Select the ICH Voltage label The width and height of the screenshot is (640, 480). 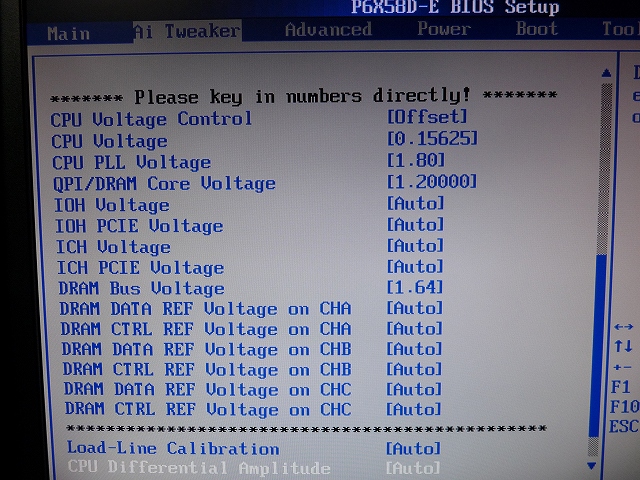pyautogui.click(x=113, y=247)
